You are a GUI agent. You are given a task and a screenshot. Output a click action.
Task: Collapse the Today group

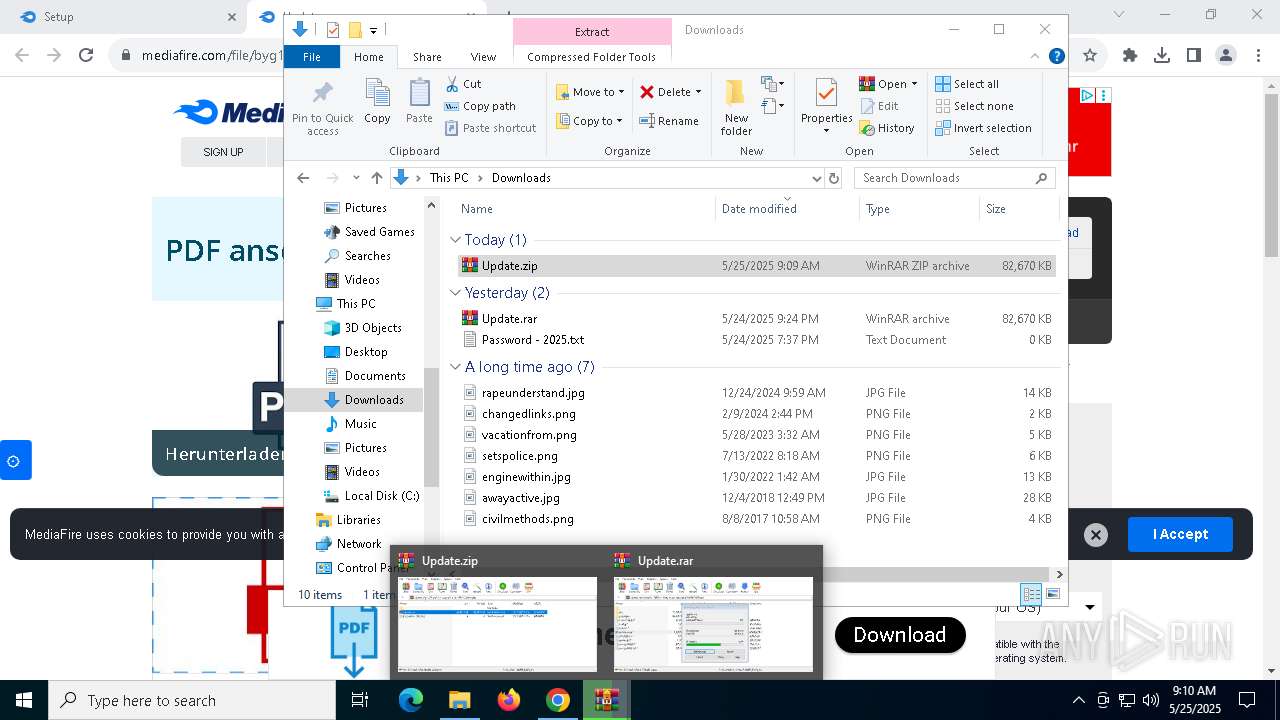(x=456, y=240)
